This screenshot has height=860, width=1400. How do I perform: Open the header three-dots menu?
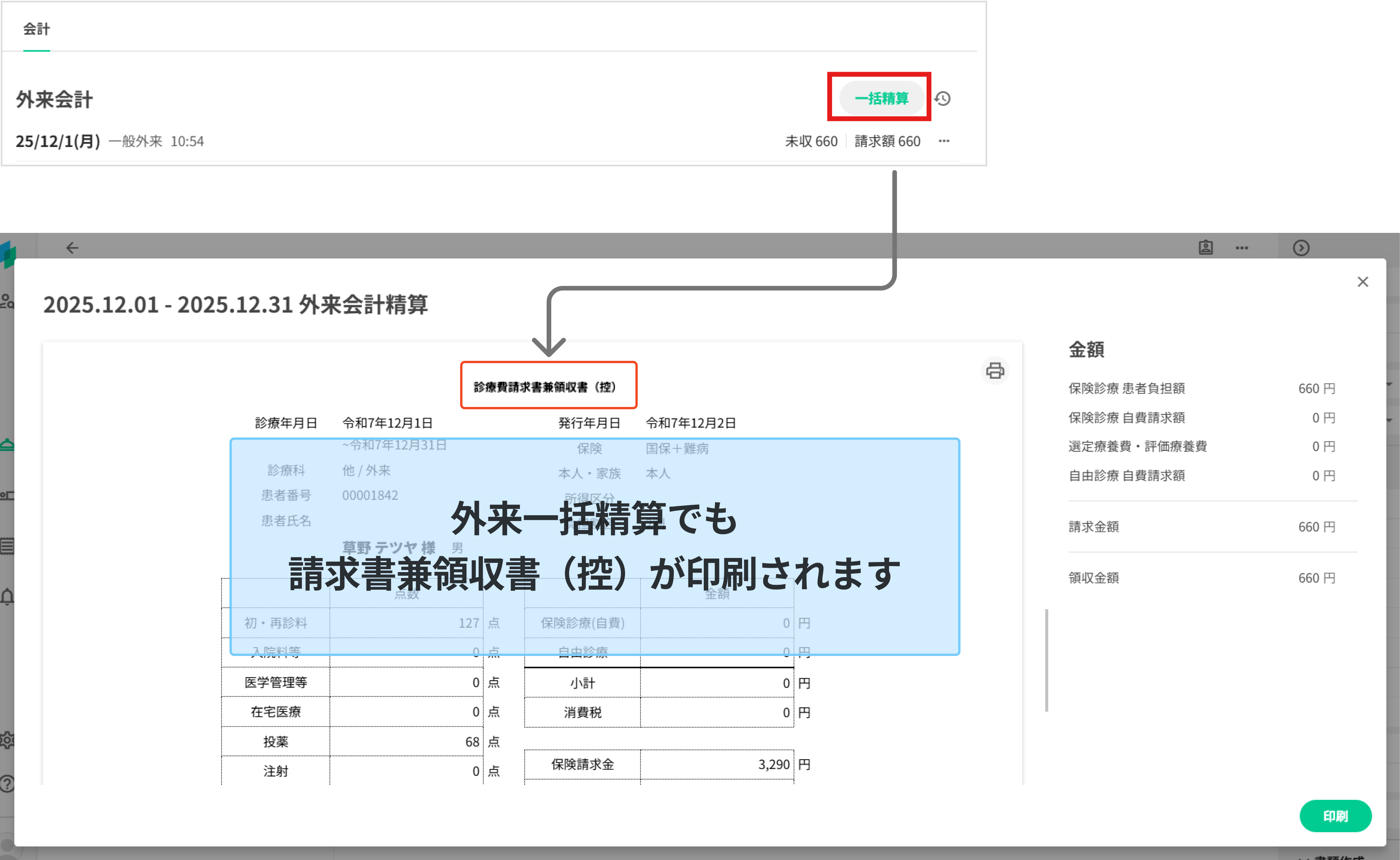coord(1242,248)
